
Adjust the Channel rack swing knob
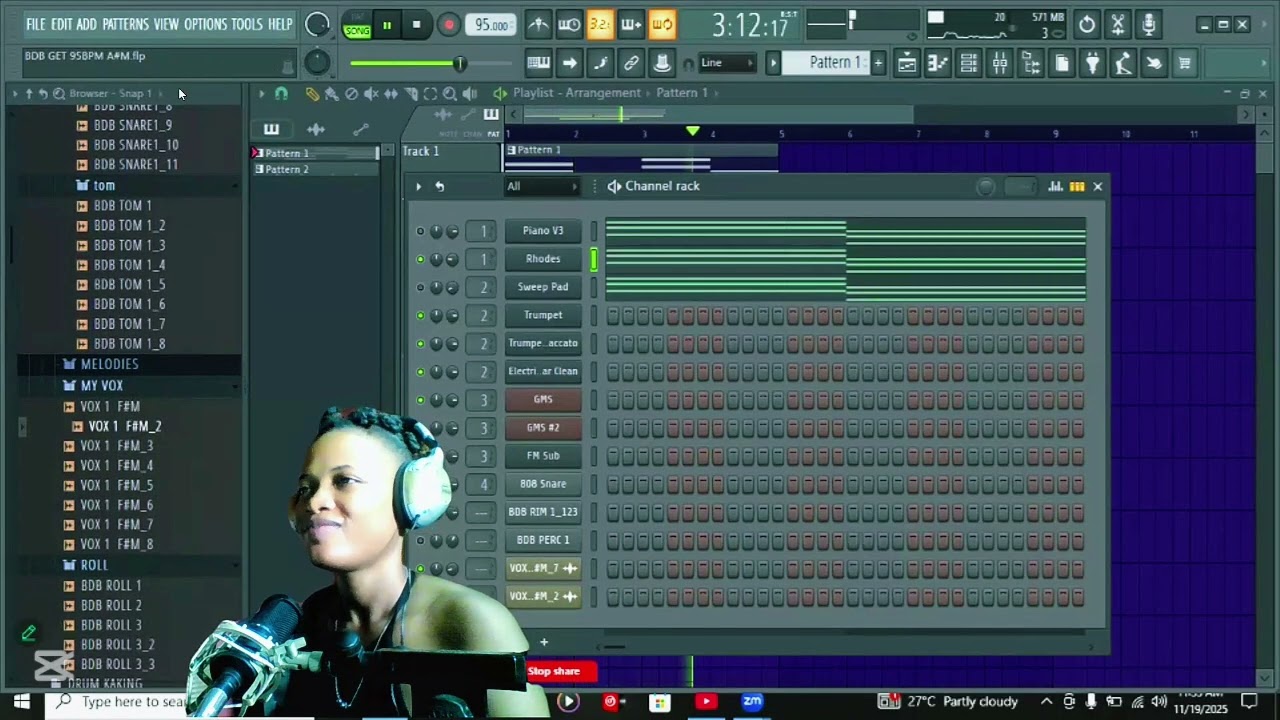(x=986, y=186)
